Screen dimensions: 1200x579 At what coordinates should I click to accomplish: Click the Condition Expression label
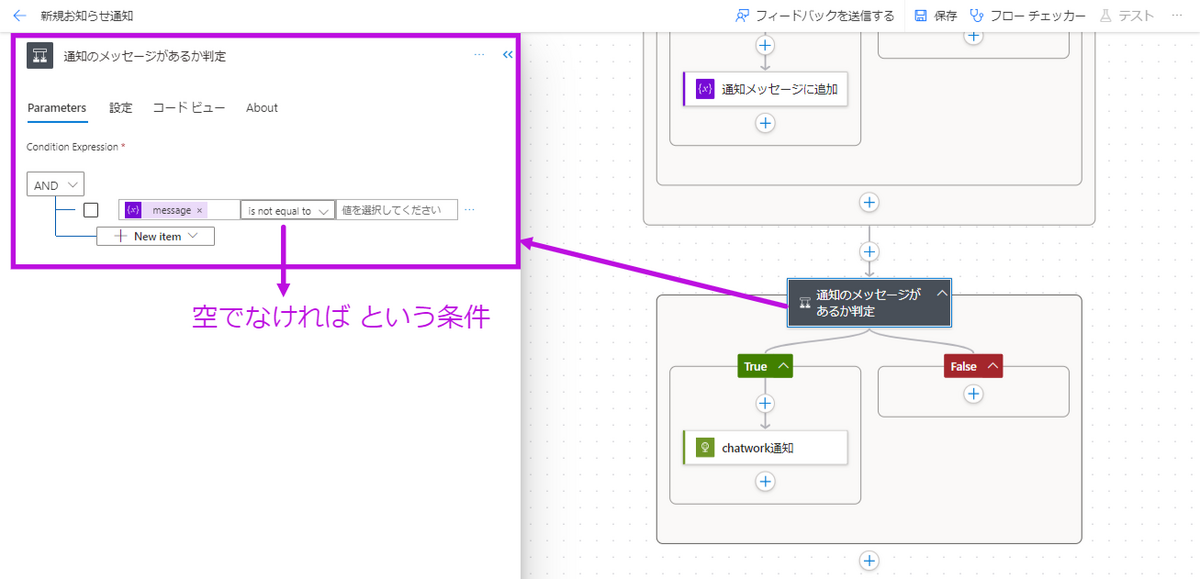[76, 147]
